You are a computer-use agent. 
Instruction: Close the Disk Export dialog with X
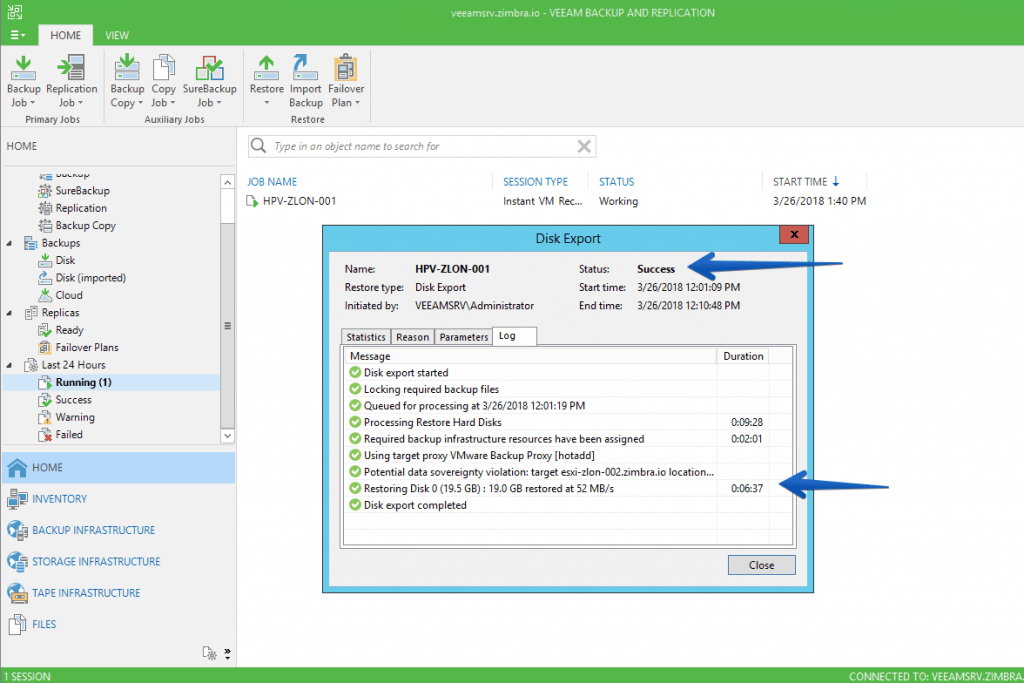pyautogui.click(x=794, y=234)
